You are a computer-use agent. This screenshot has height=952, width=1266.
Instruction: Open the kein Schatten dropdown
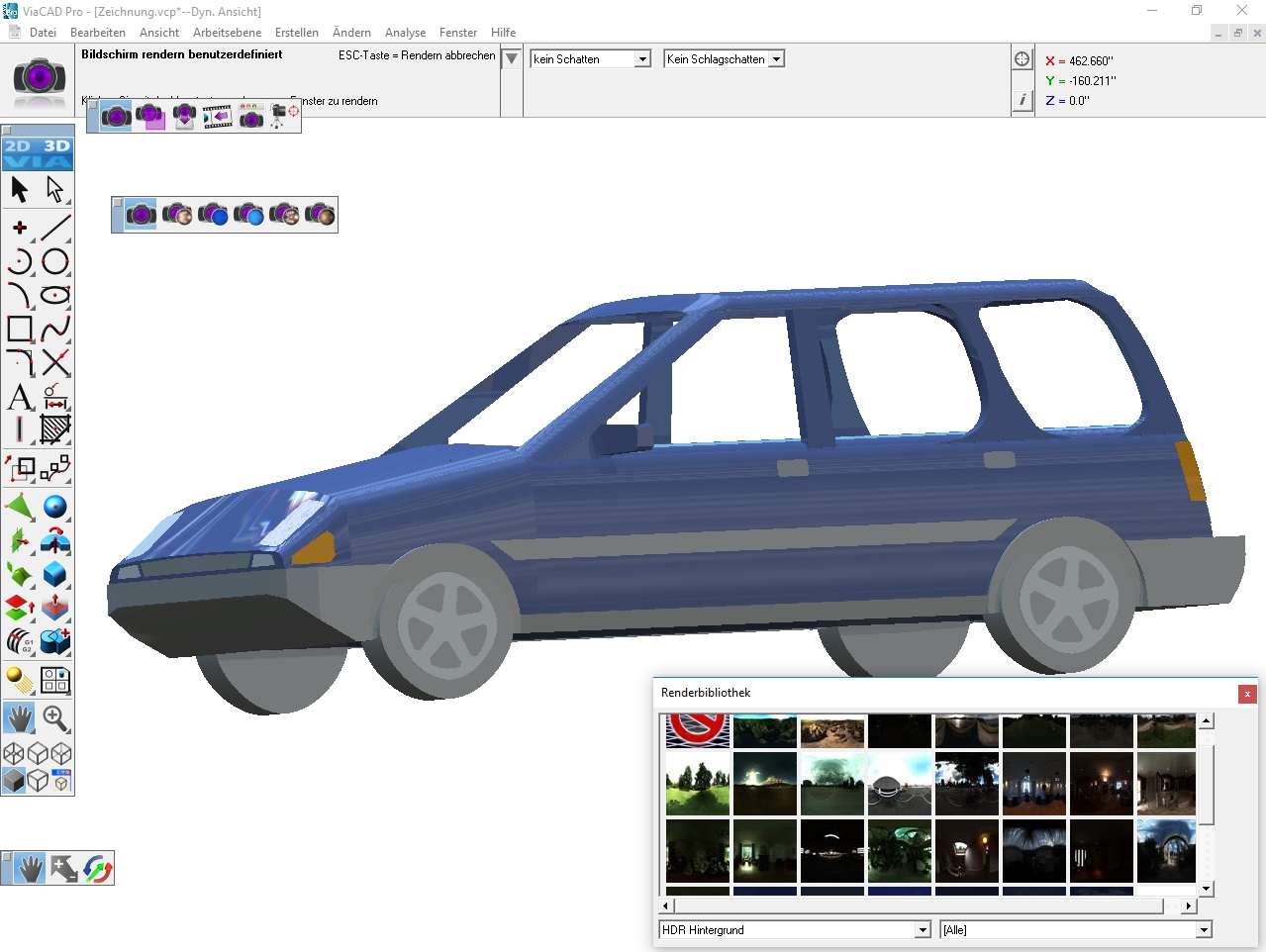(642, 58)
